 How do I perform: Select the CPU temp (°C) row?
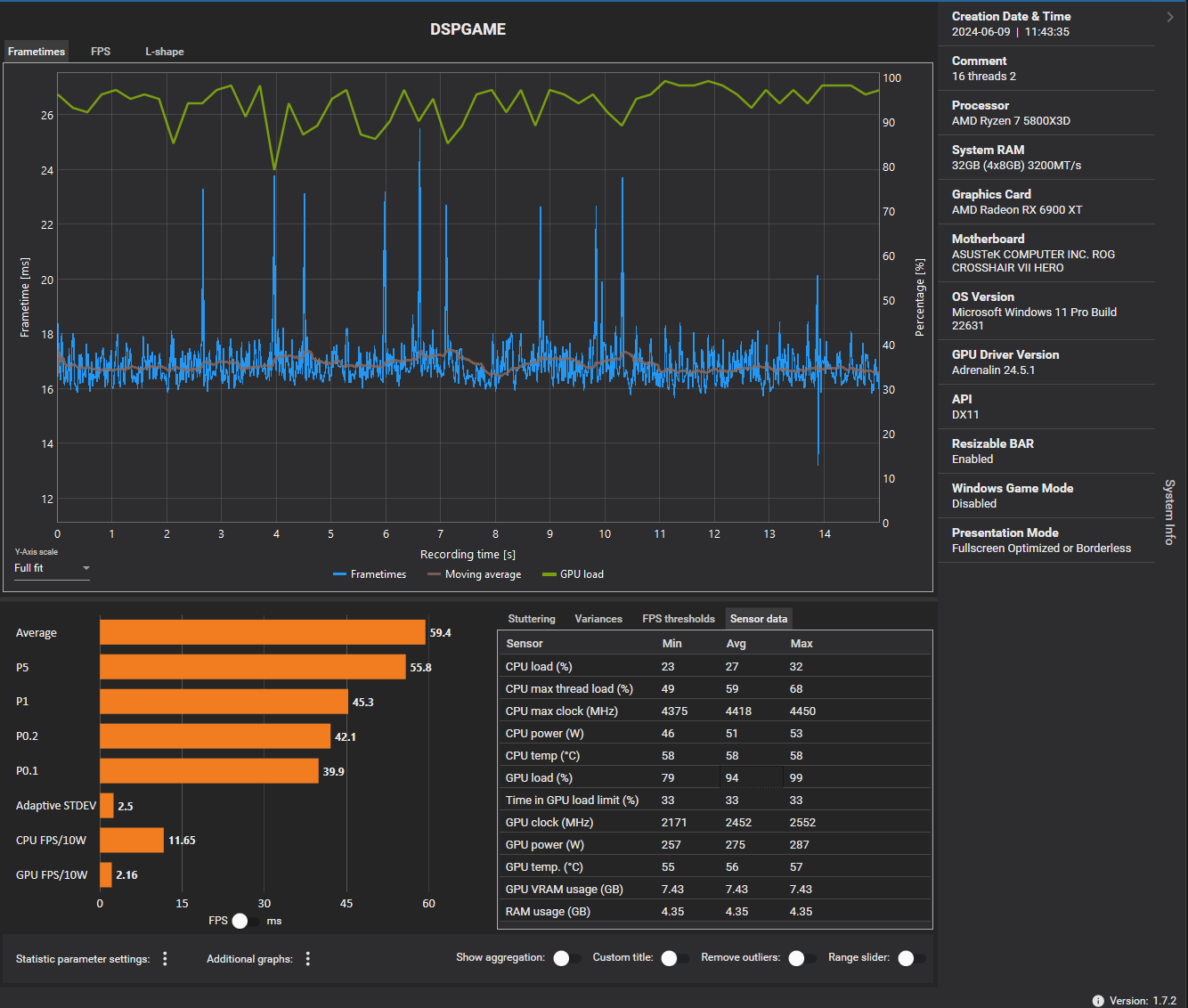pos(715,755)
